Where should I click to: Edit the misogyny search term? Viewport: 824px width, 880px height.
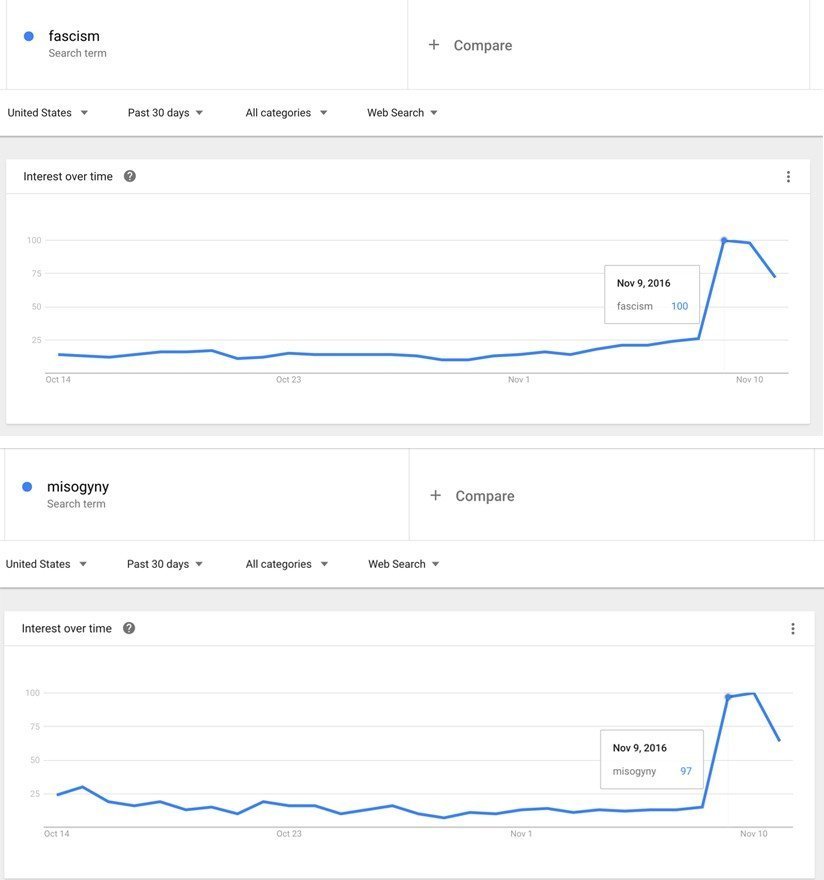click(78, 487)
